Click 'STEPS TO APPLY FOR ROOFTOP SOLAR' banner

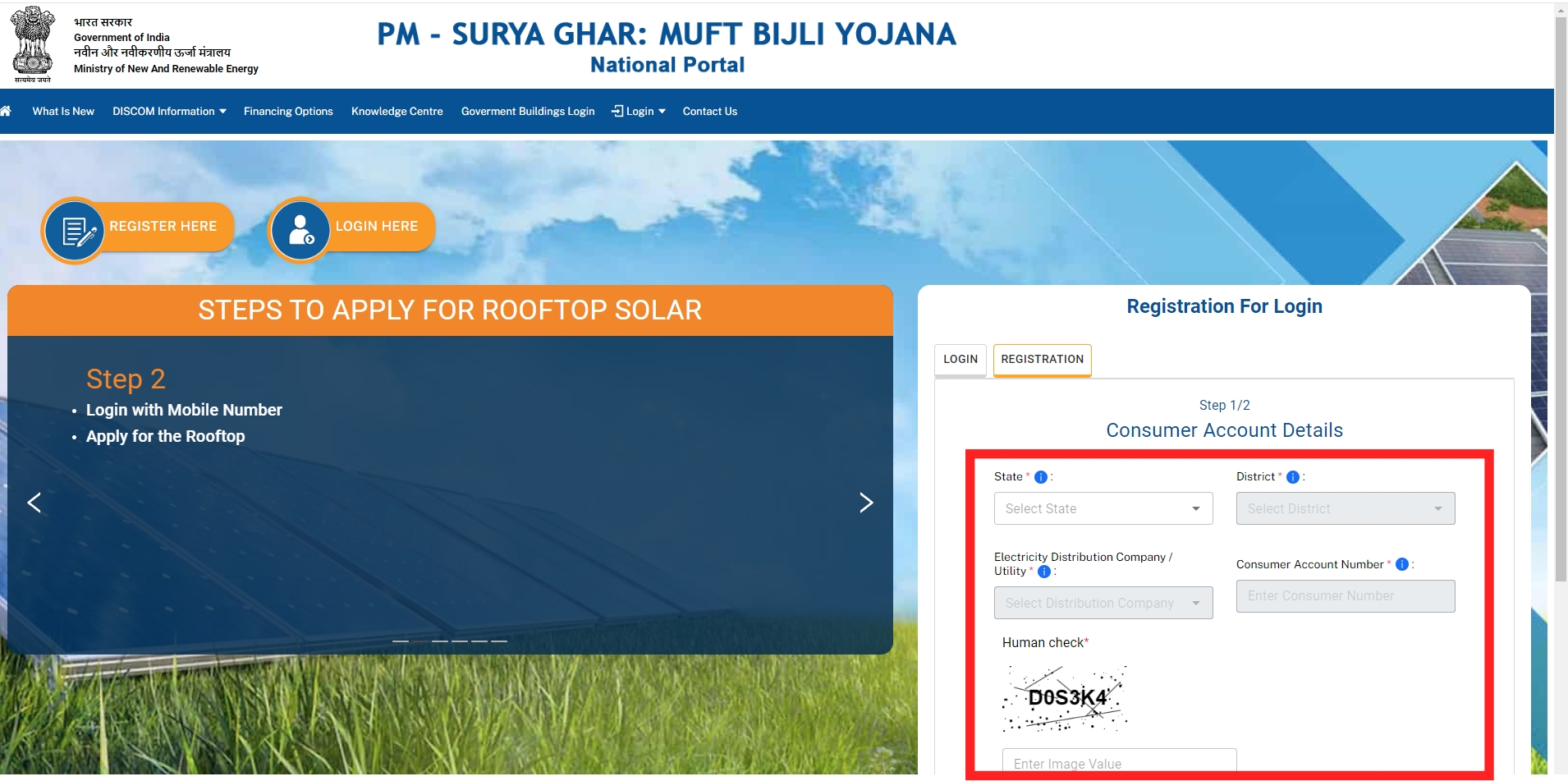pyautogui.click(x=450, y=310)
